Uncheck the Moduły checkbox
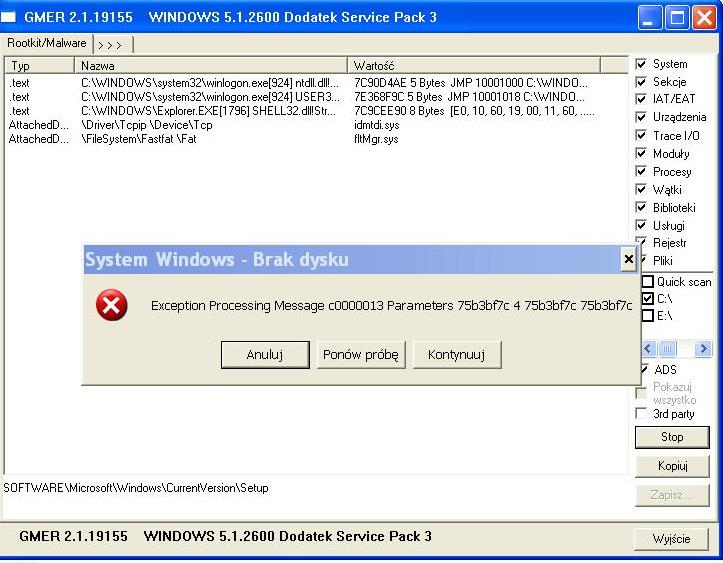This screenshot has height=563, width=723. click(641, 153)
